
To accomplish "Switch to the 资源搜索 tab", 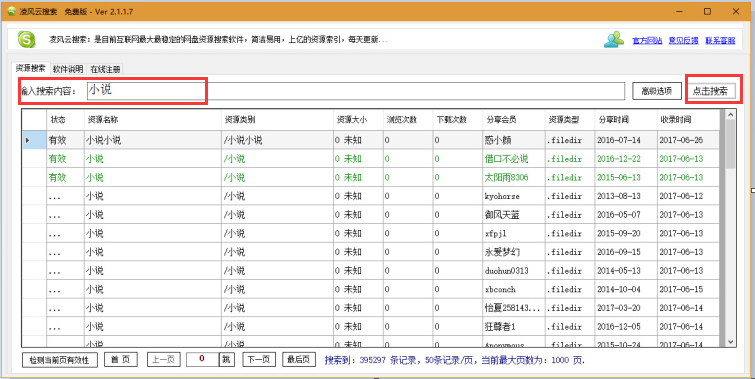I will click(30, 68).
